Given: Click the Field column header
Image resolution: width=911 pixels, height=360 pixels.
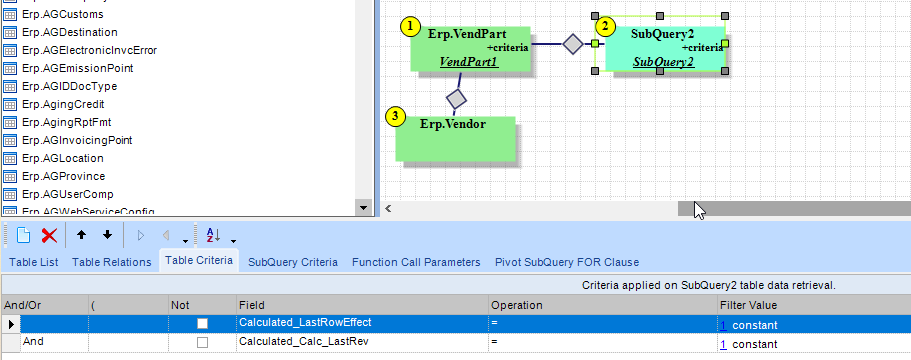Looking at the screenshot, I should pos(363,305).
